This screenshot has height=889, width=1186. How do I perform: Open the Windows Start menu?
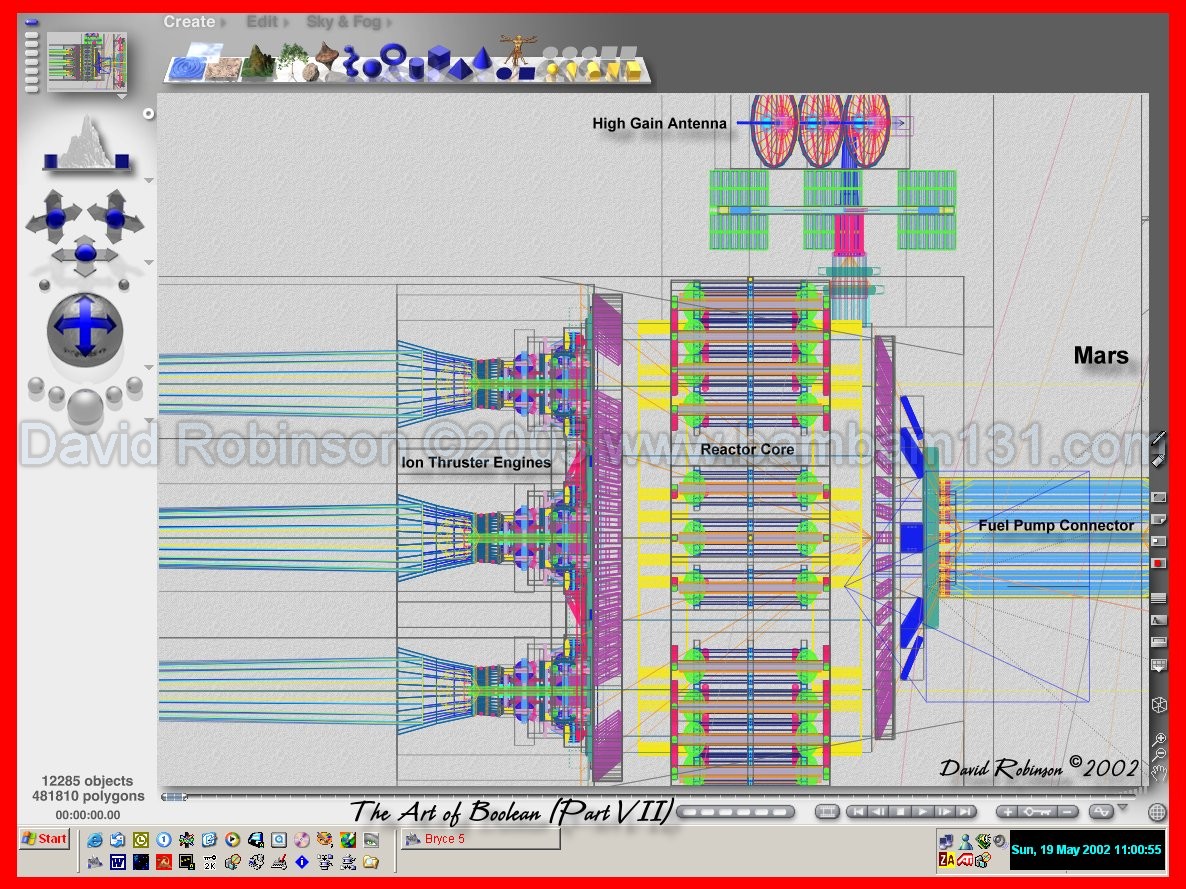pyautogui.click(x=45, y=838)
